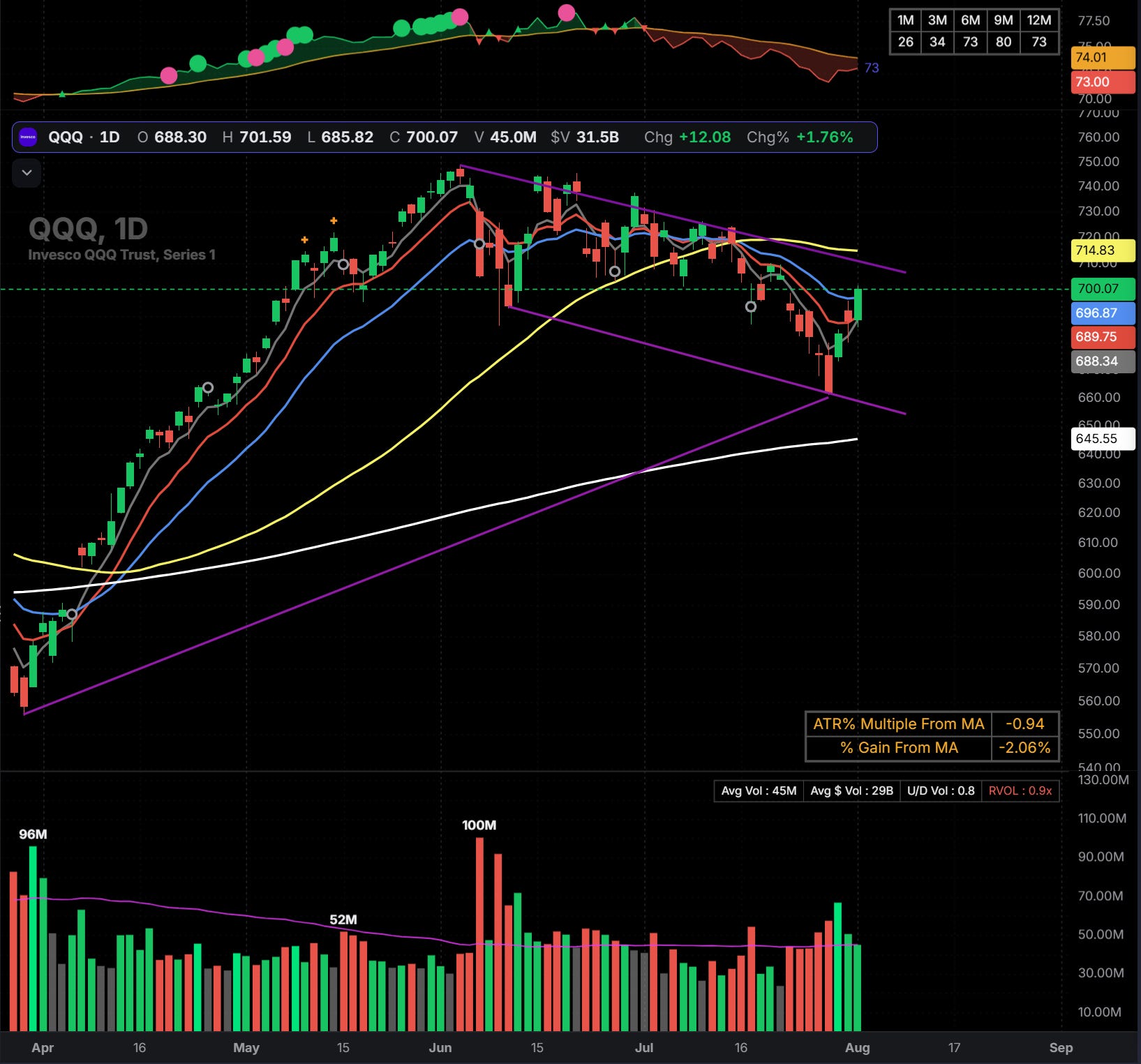This screenshot has width=1141, height=1064.
Task: Click the volume value 45.0M in the legend
Action: click(x=513, y=137)
